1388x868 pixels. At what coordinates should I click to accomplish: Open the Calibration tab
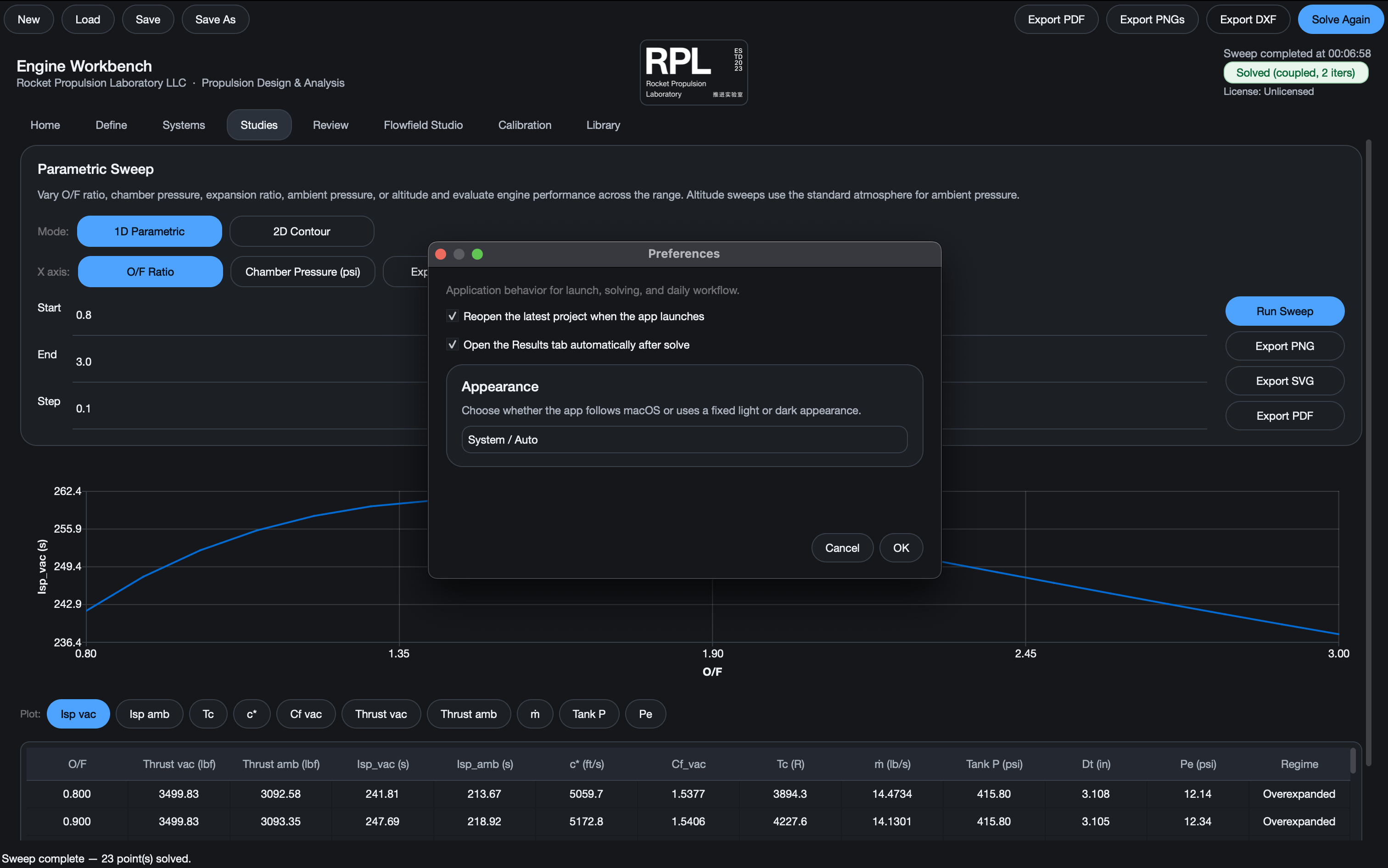pyautogui.click(x=524, y=125)
